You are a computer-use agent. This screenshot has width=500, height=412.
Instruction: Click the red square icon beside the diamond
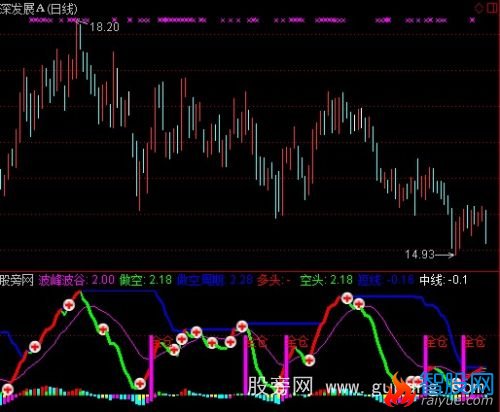pyautogui.click(x=493, y=8)
